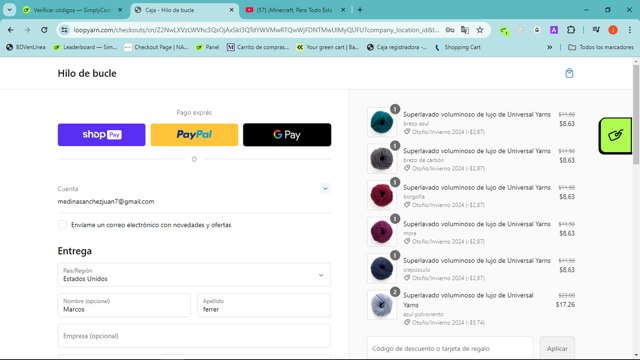Show more bookmarks chevron
The image size is (640, 360).
point(549,47)
